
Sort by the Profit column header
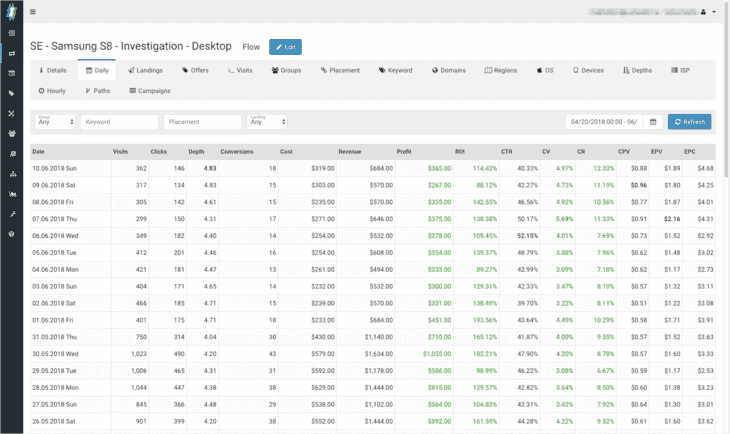pyautogui.click(x=404, y=152)
